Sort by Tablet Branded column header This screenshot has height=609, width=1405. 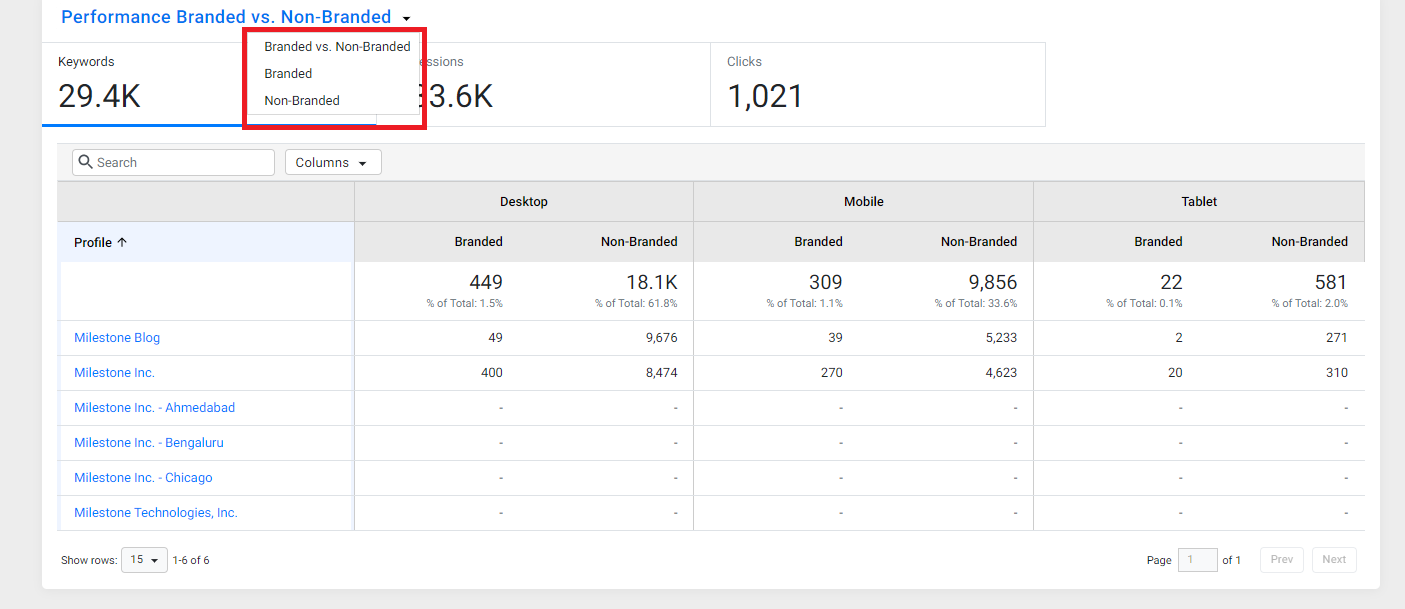1158,242
